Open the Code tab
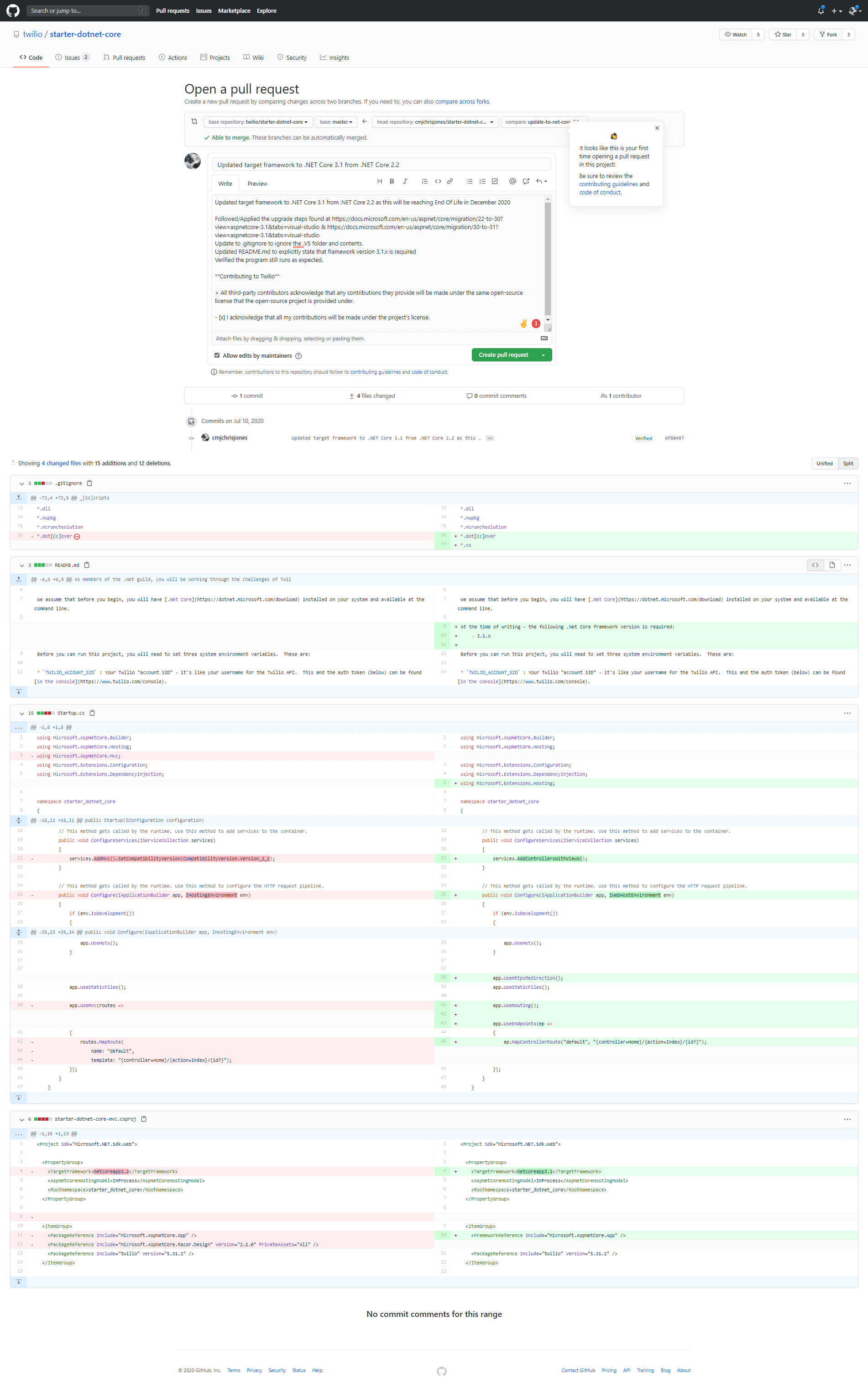Image resolution: width=868 pixels, height=1389 pixels. [31, 57]
